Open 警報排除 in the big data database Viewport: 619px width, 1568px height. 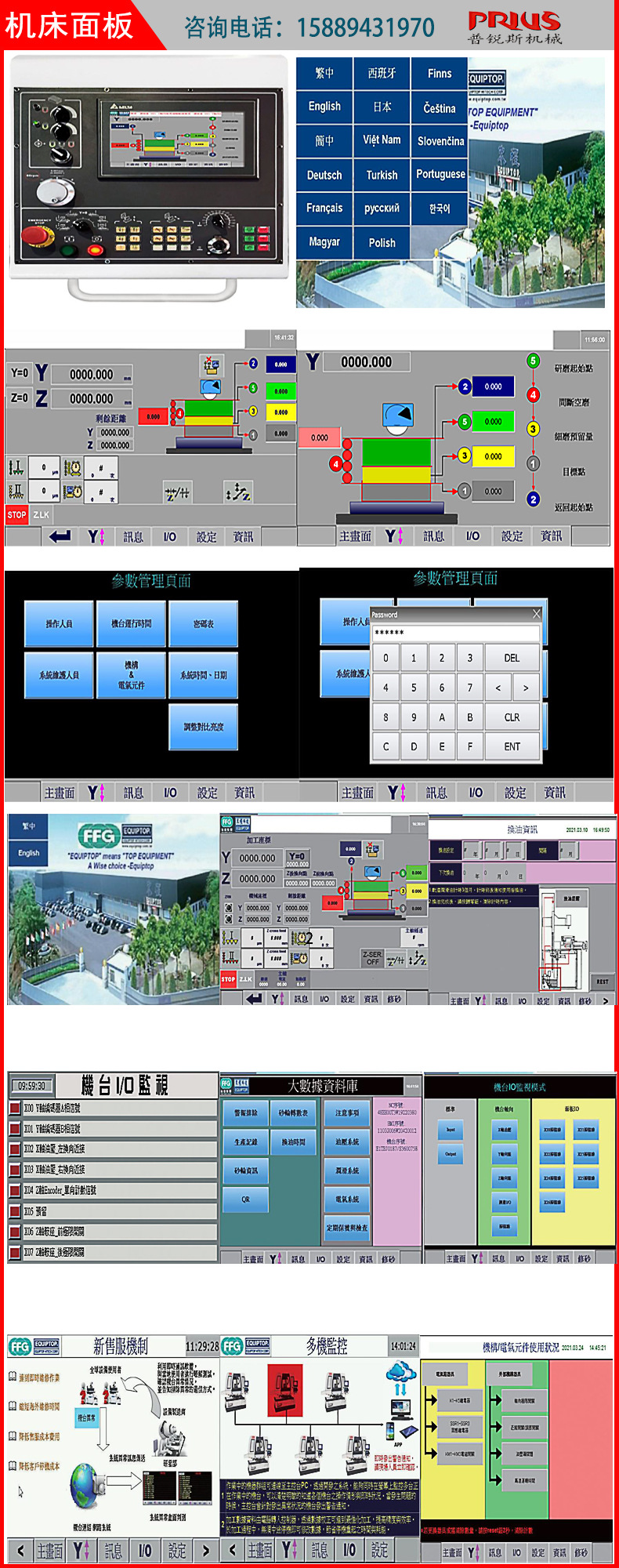[246, 1112]
